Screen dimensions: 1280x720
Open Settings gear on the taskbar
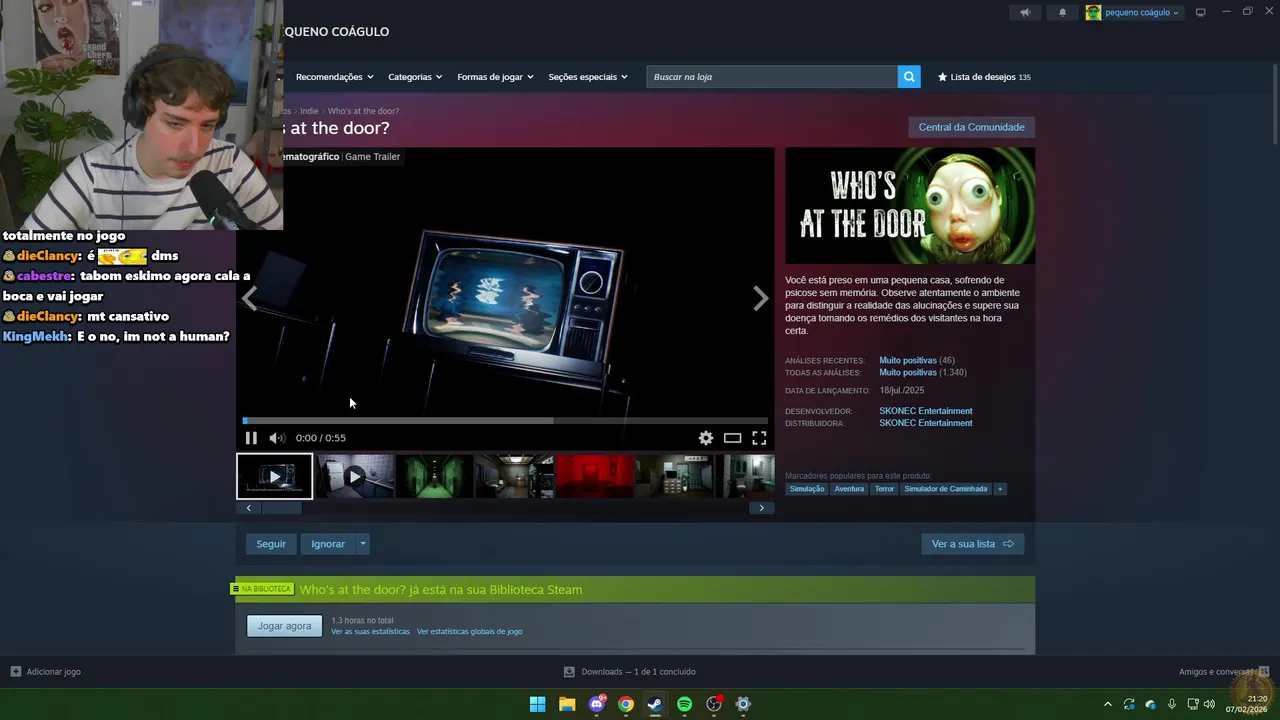click(x=743, y=704)
